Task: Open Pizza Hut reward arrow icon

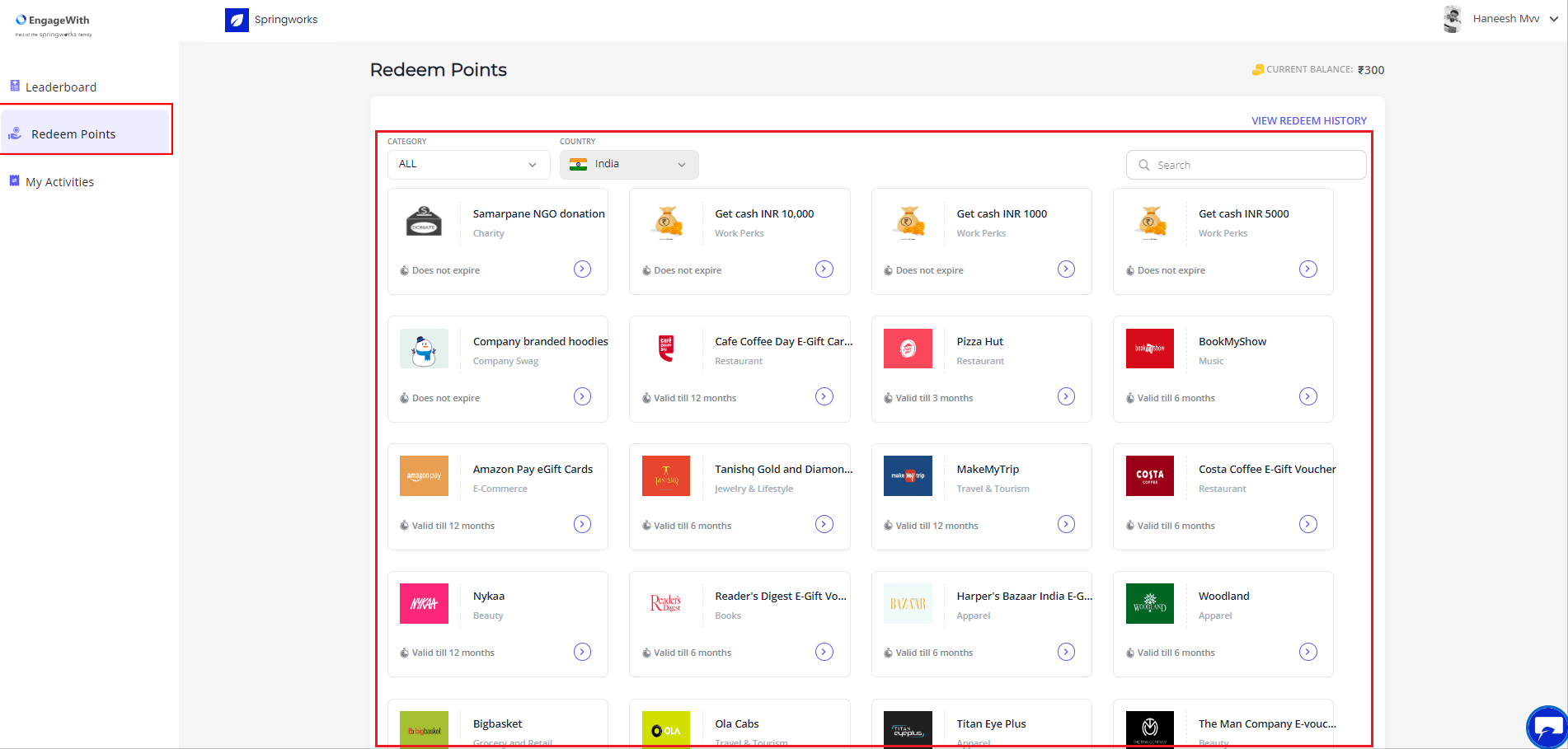Action: point(1066,396)
